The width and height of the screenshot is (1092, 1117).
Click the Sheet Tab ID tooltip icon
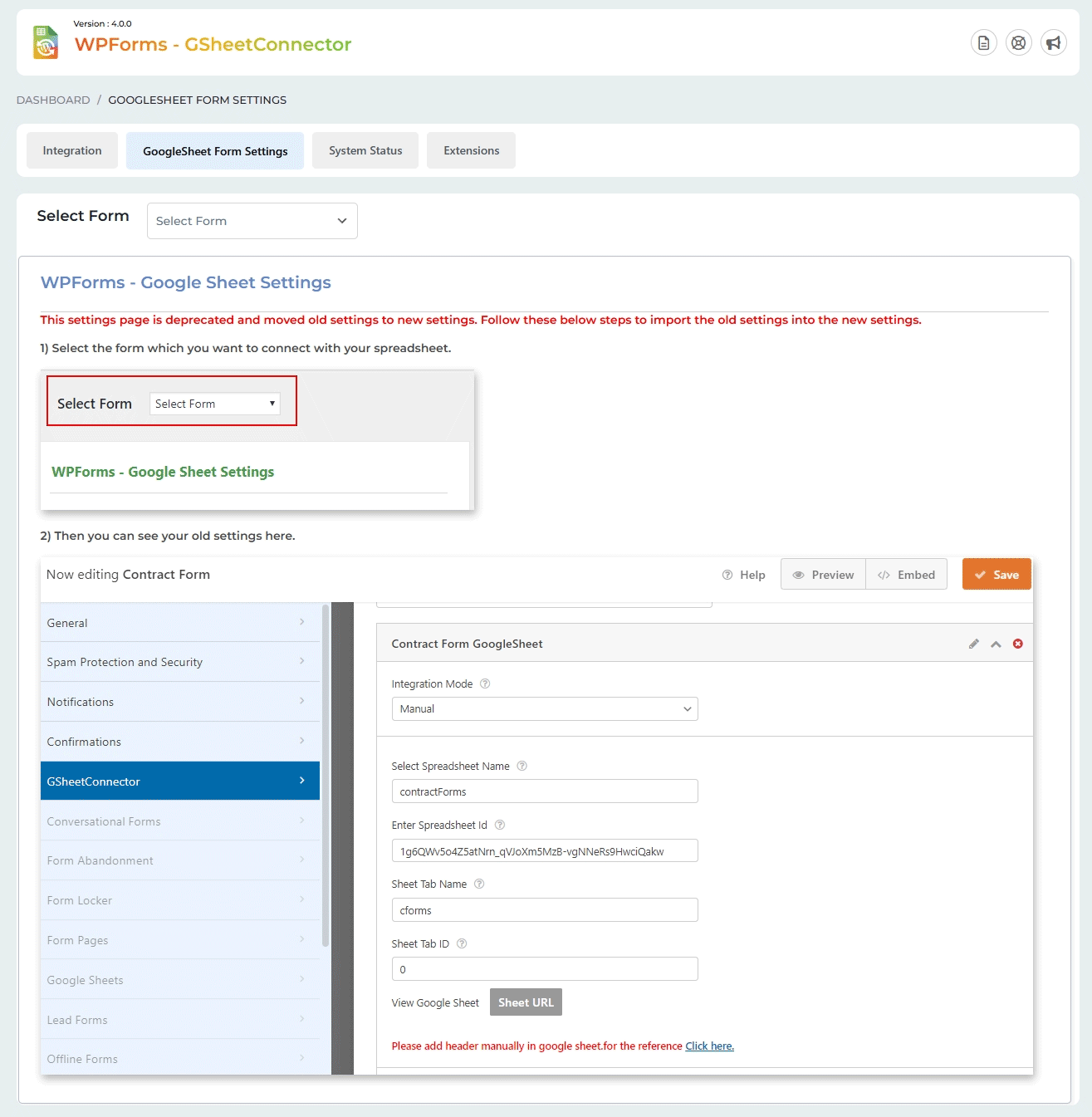pos(462,943)
